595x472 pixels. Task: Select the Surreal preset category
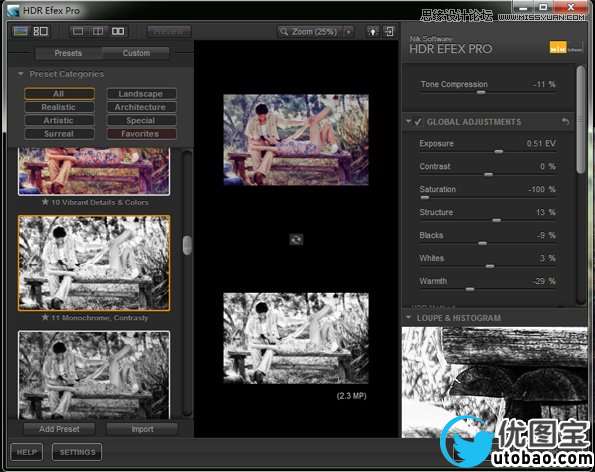tap(59, 134)
